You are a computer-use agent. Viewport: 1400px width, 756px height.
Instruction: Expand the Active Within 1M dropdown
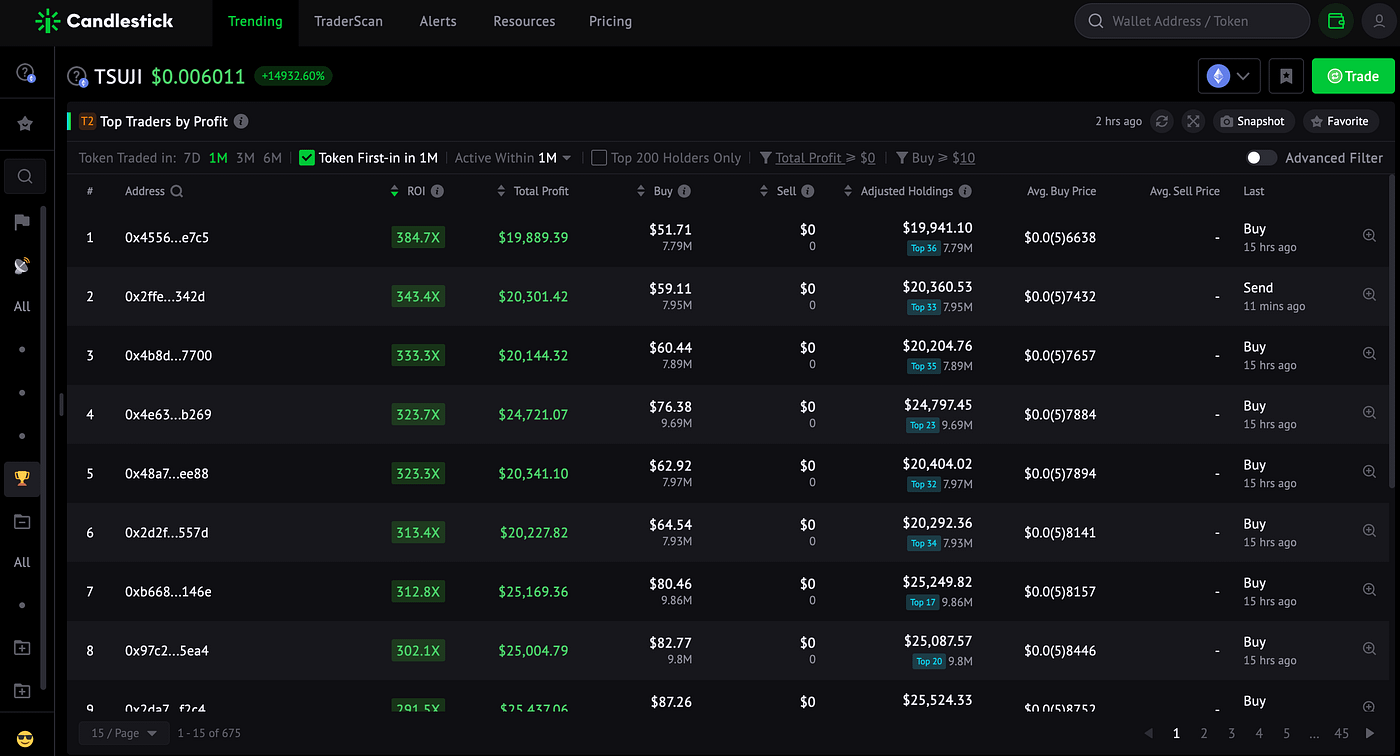tap(513, 158)
